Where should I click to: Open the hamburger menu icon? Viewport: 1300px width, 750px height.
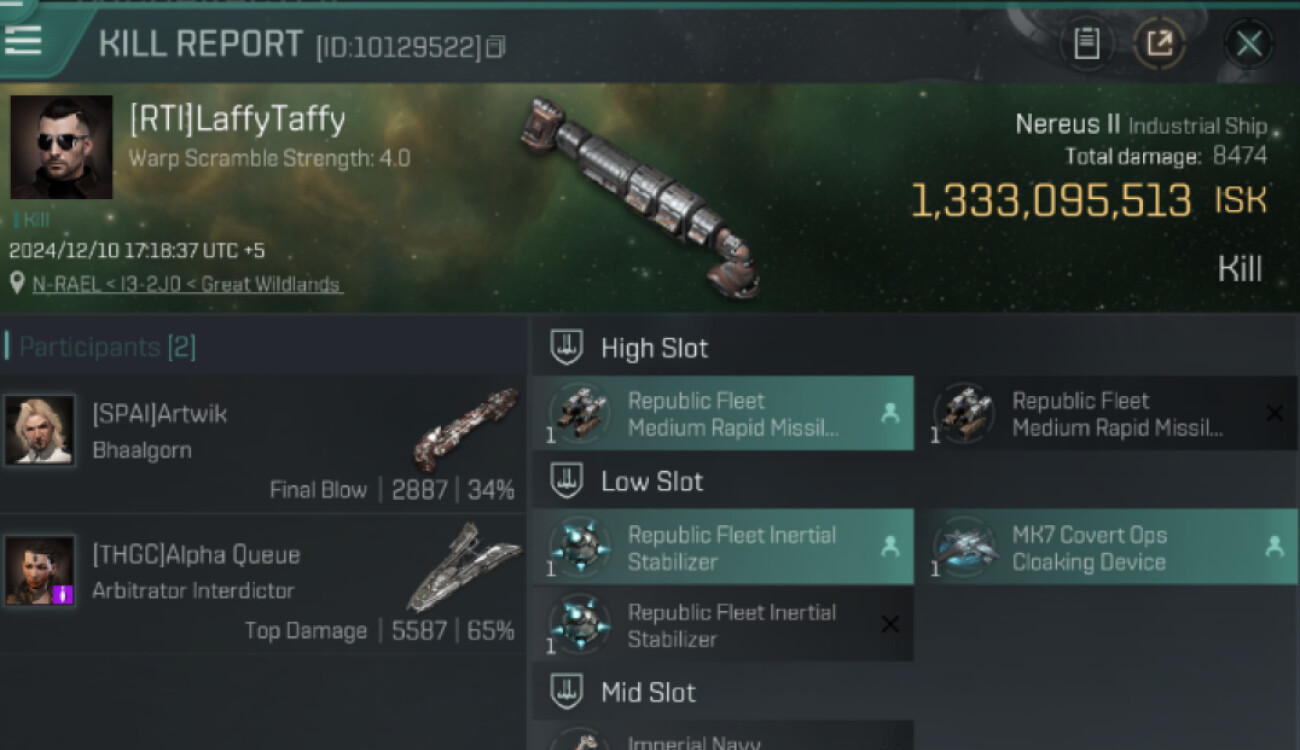(23, 40)
